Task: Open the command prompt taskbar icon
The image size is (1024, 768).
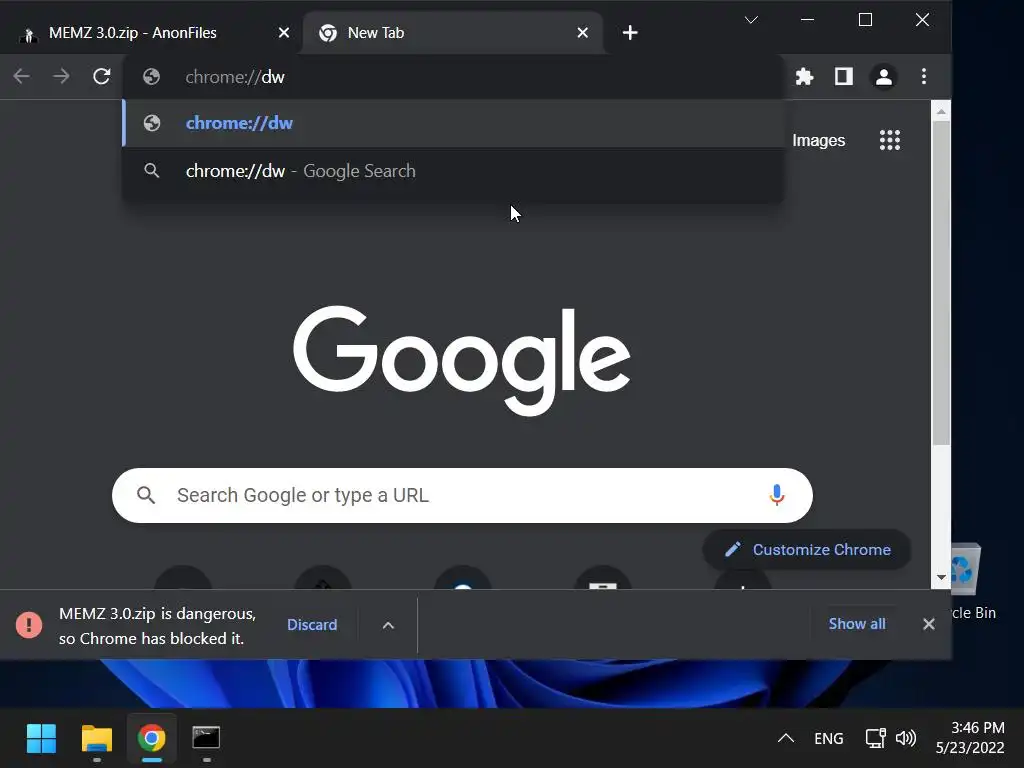Action: click(206, 739)
